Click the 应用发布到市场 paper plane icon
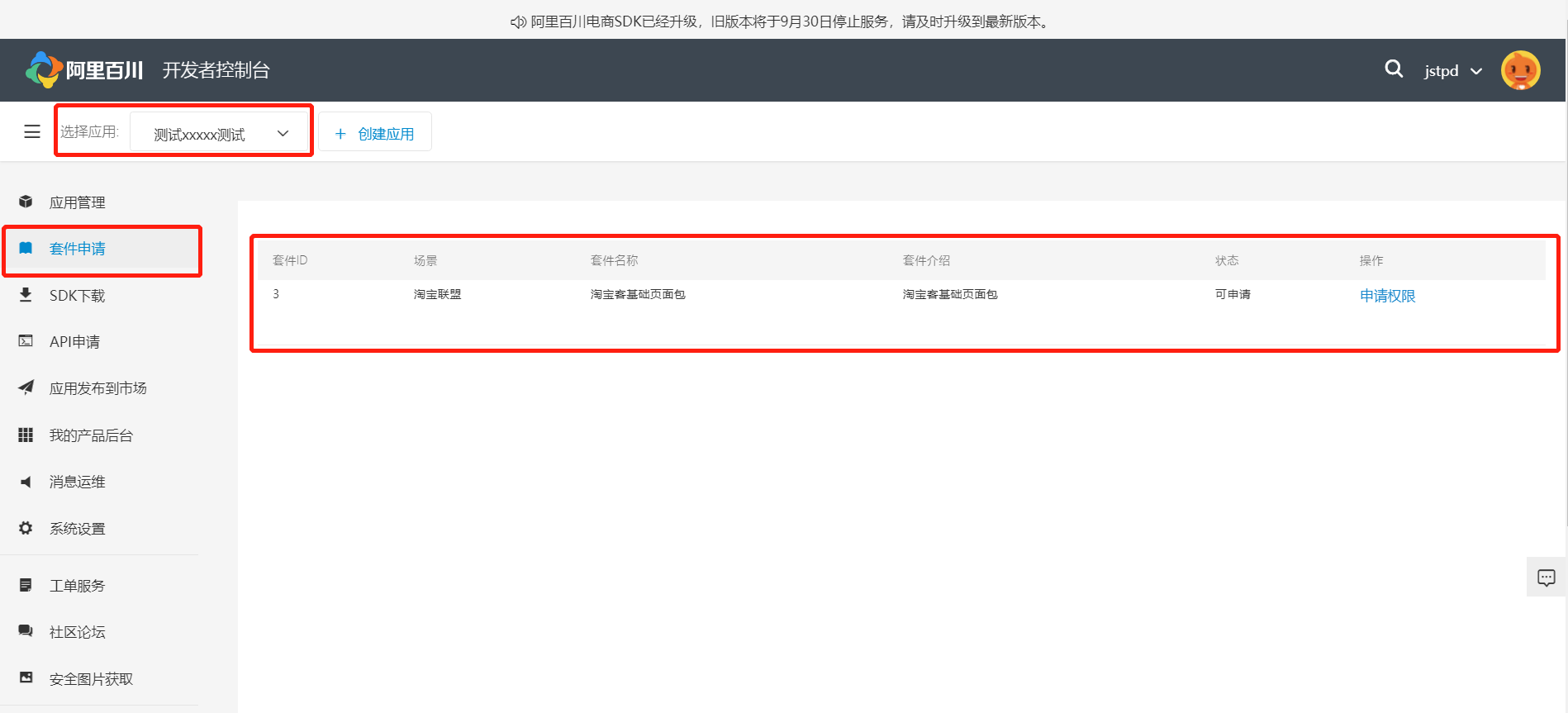1568x713 pixels. pyautogui.click(x=26, y=387)
